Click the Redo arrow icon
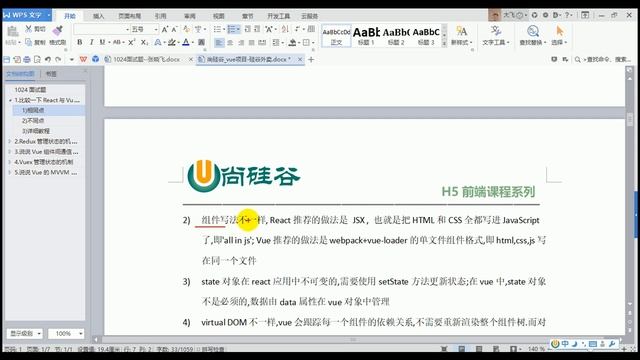 coord(58,60)
